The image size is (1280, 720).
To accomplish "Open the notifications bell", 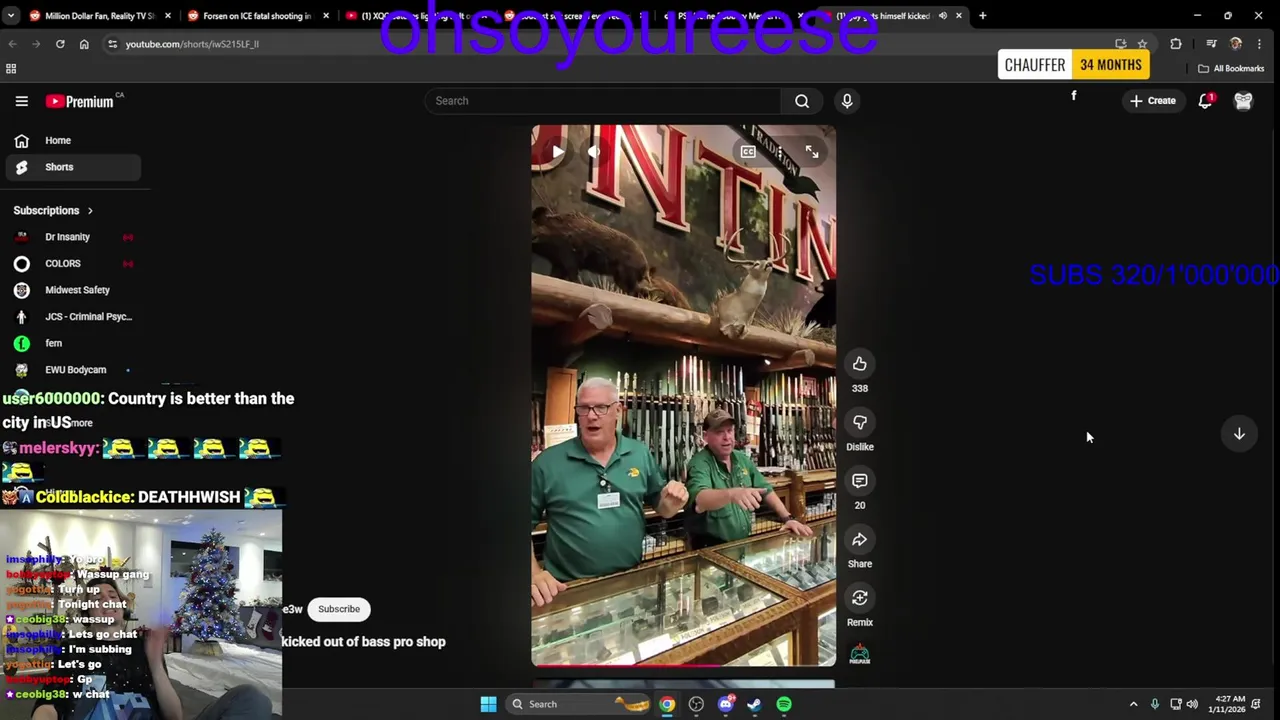I will (1206, 101).
